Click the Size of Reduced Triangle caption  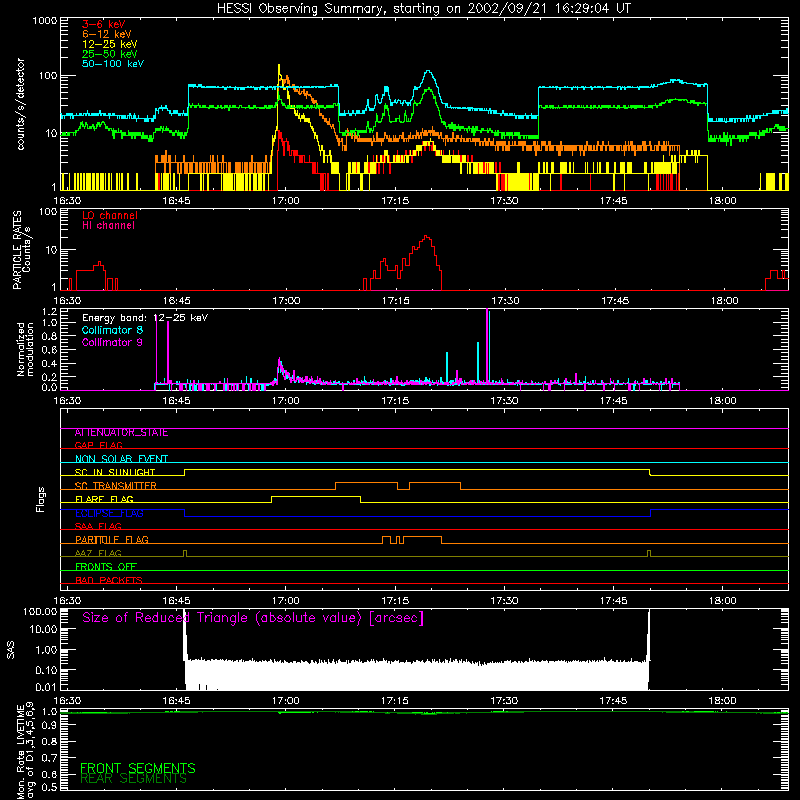click(253, 618)
